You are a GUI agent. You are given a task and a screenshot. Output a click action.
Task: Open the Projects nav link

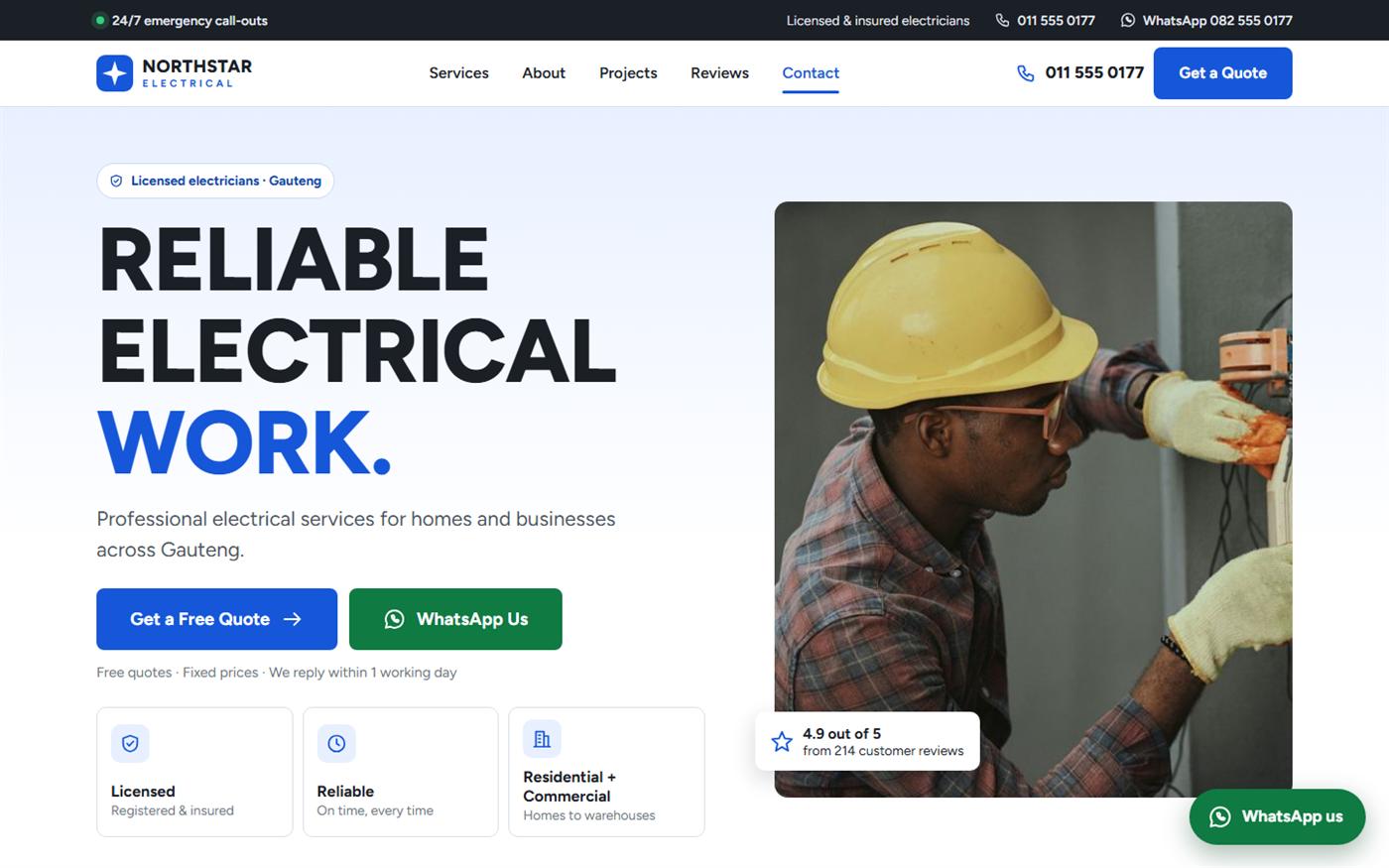pos(628,72)
